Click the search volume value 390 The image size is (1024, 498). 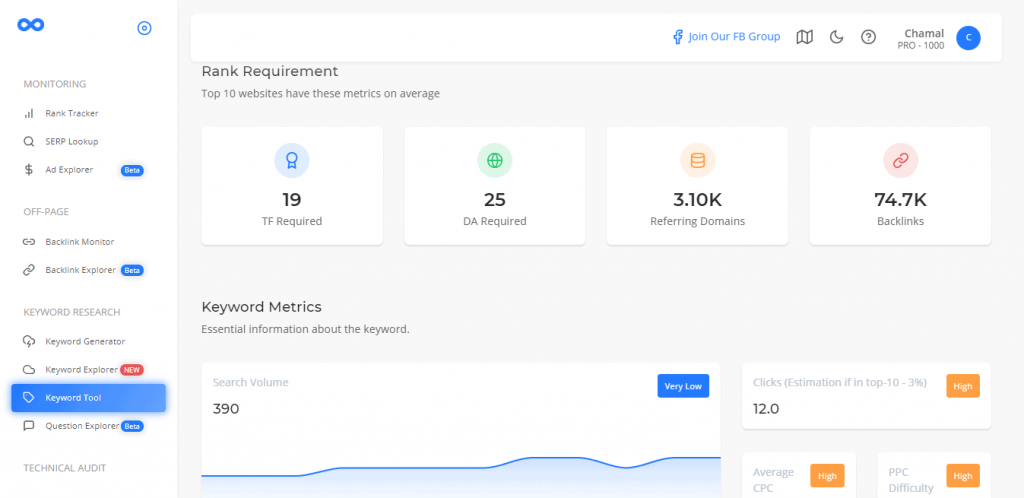226,409
